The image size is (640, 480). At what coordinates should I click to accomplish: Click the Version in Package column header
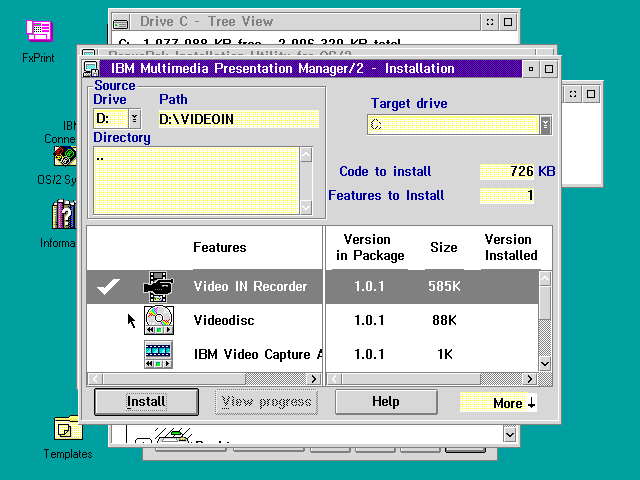click(370, 247)
